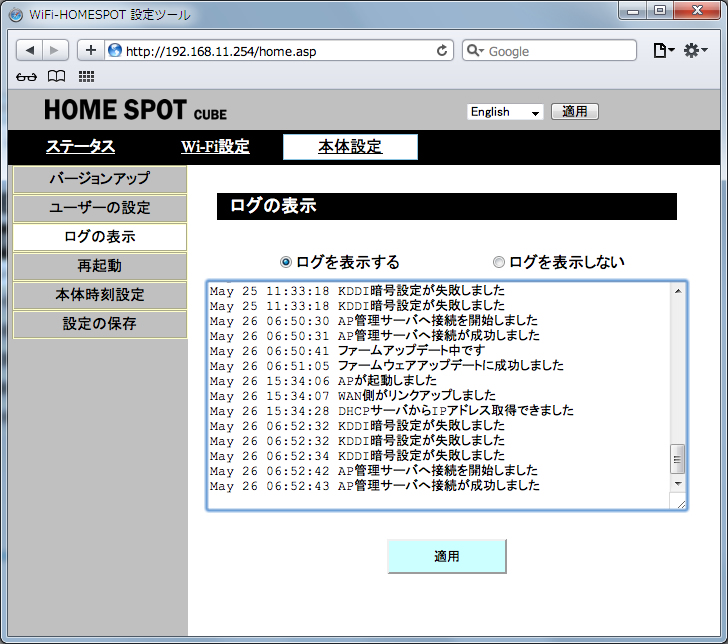Viewport: 728px width, 644px height.
Task: Click log entry at May 26 06:52:42
Action: coord(374,471)
